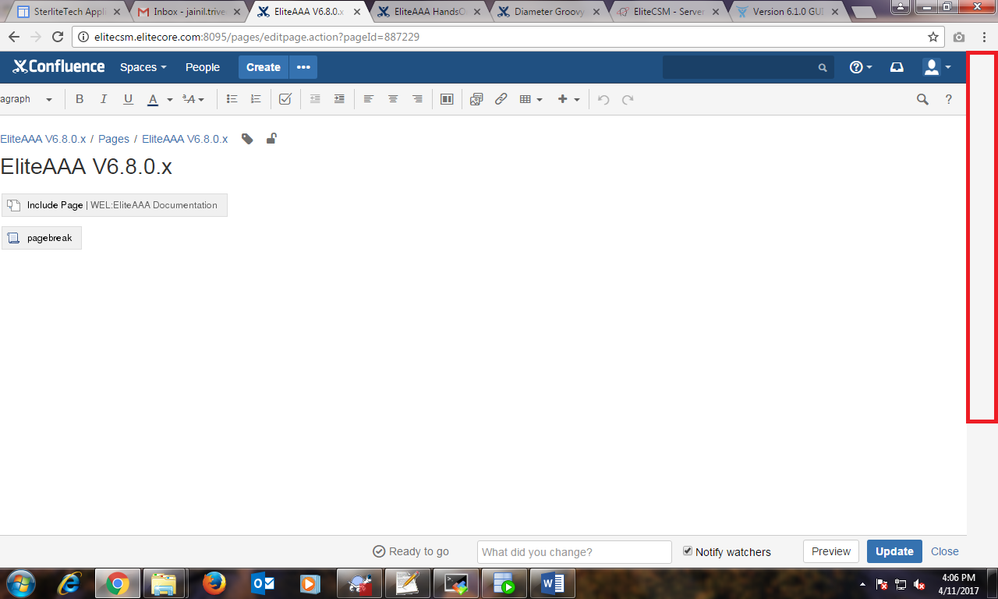Go to People directory
Screen dimensions: 998x599
click(202, 67)
